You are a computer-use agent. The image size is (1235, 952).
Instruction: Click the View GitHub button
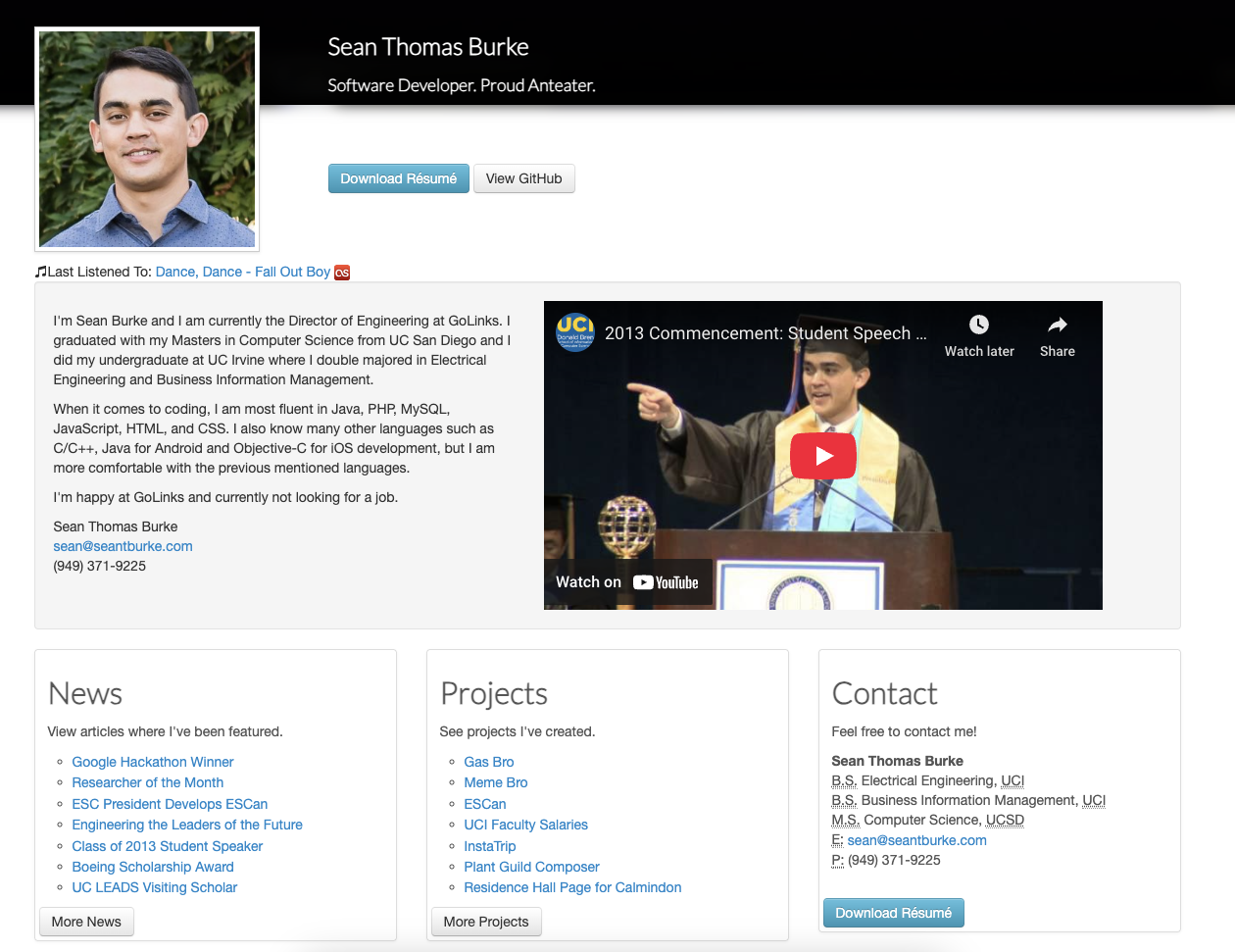tap(523, 178)
